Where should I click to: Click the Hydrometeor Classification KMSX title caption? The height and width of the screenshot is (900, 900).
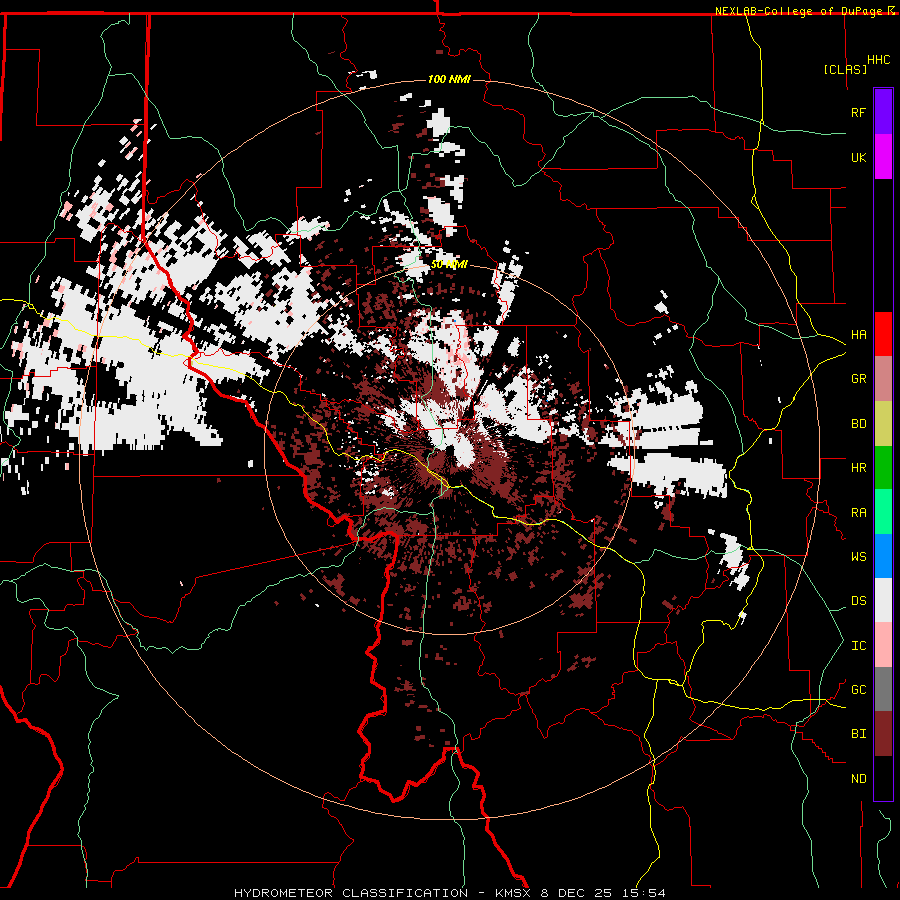[x=449, y=893]
